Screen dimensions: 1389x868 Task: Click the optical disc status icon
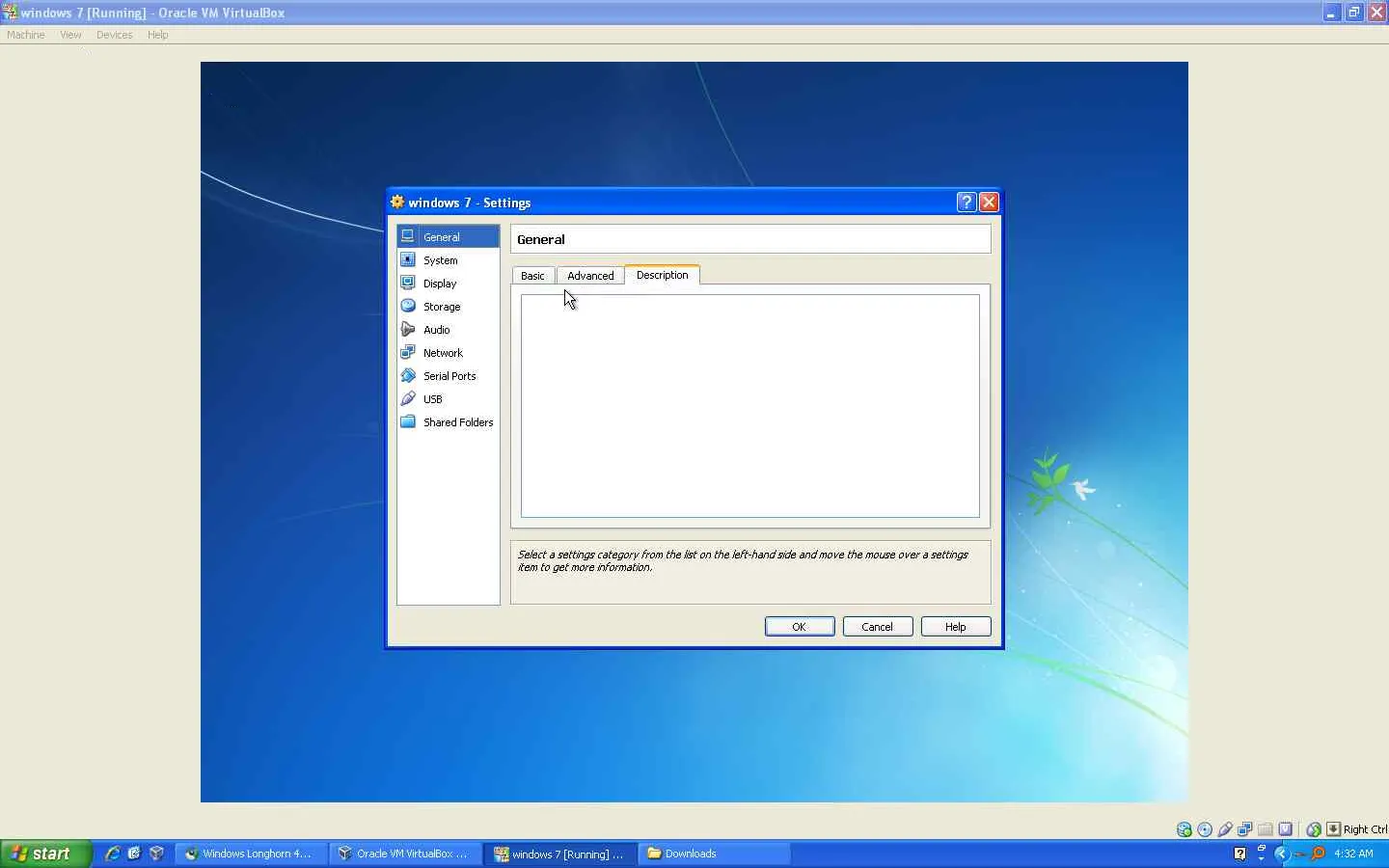(x=1205, y=829)
